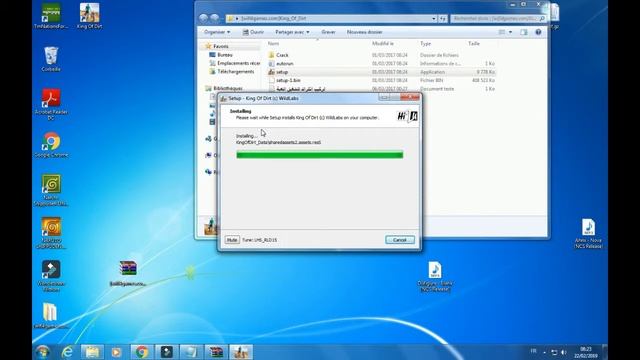
Task: Go back in Explorer window
Action: (203, 18)
